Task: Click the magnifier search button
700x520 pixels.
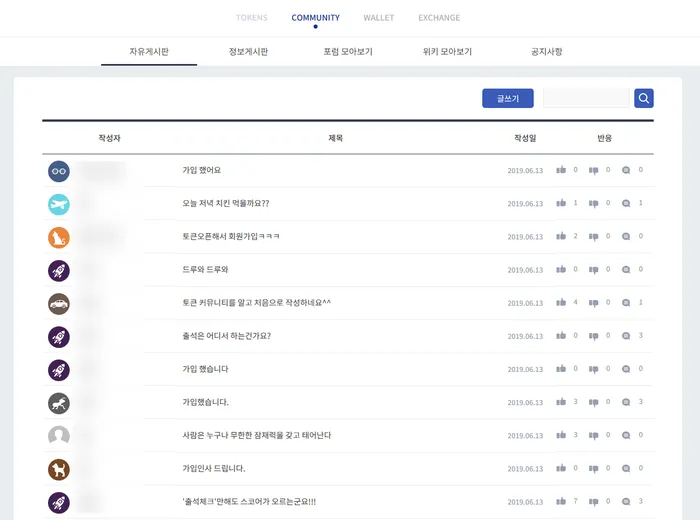Action: 643,98
